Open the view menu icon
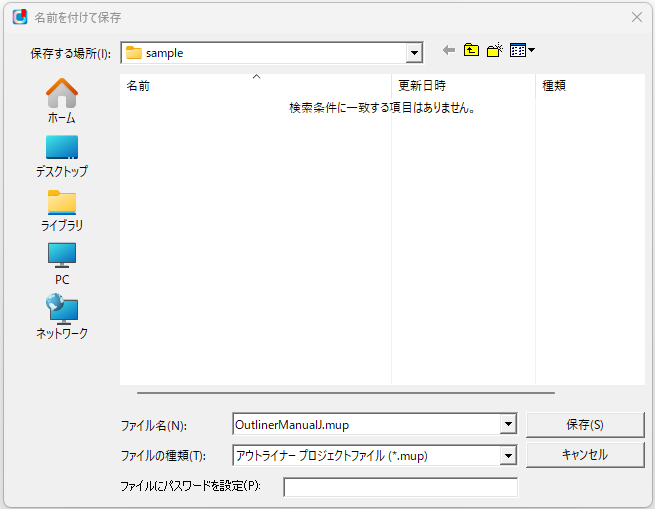Image resolution: width=655 pixels, height=509 pixels. (522, 50)
